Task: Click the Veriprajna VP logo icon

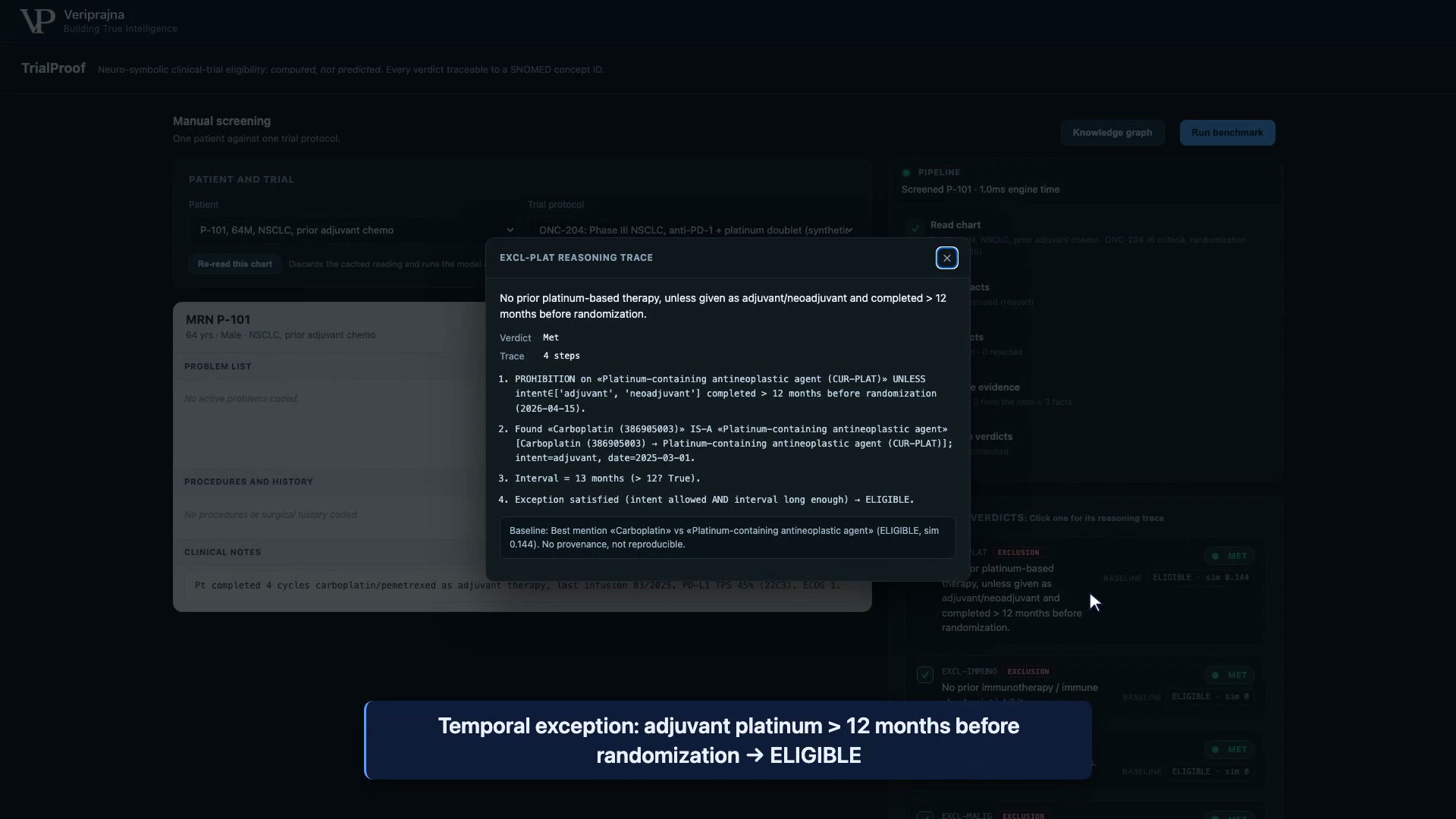Action: [x=37, y=21]
